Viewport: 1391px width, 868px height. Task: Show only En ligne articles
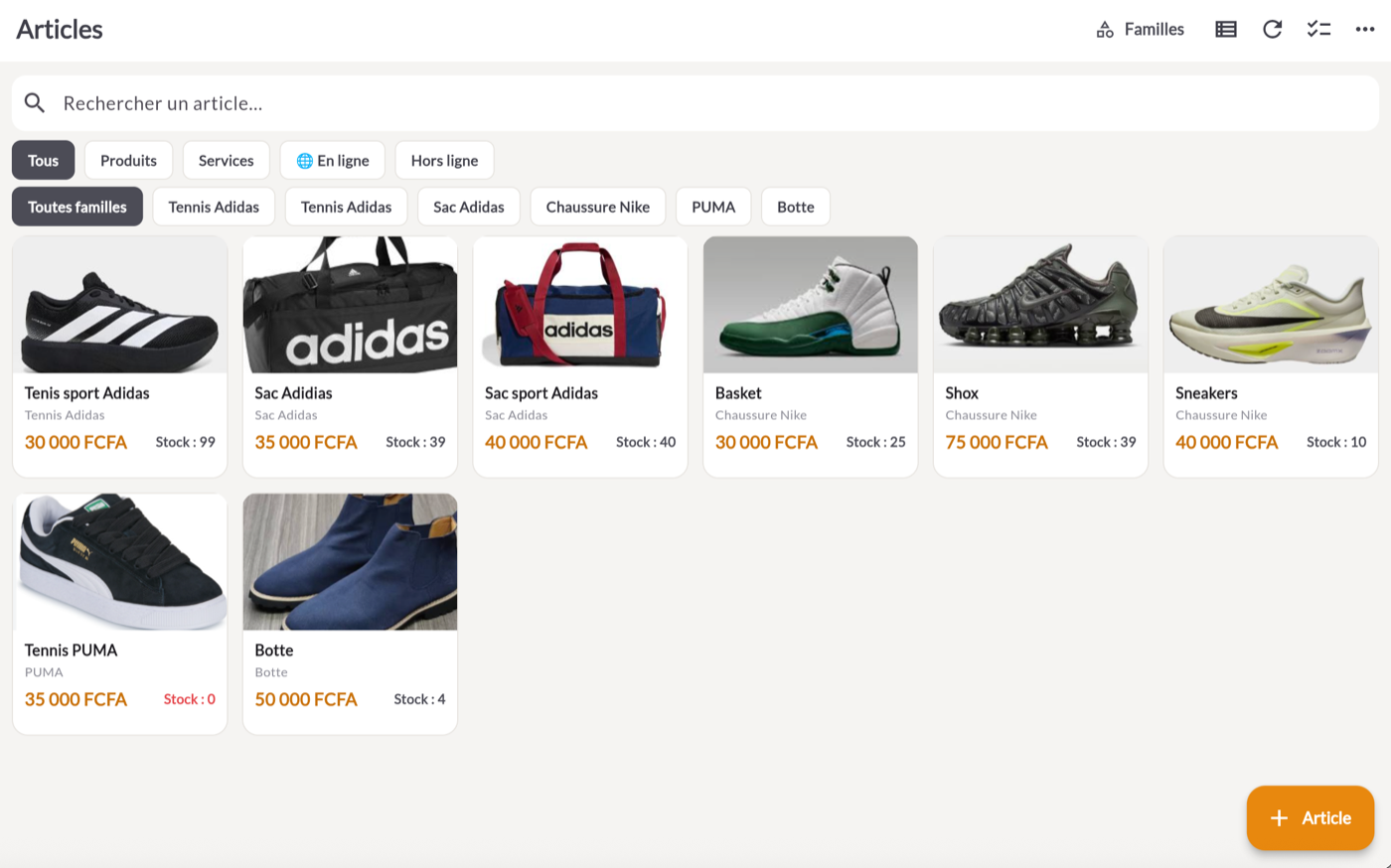[x=333, y=161]
